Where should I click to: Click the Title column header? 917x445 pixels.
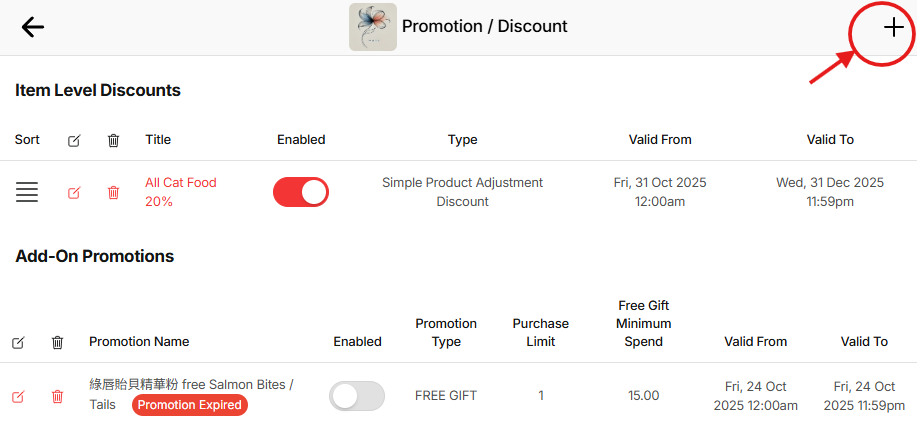(160, 140)
